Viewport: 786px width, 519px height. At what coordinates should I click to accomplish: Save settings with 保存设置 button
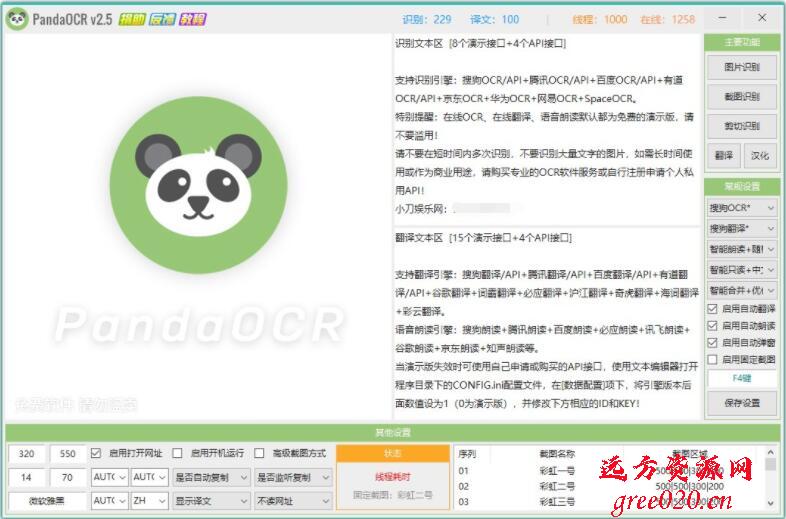tap(741, 402)
